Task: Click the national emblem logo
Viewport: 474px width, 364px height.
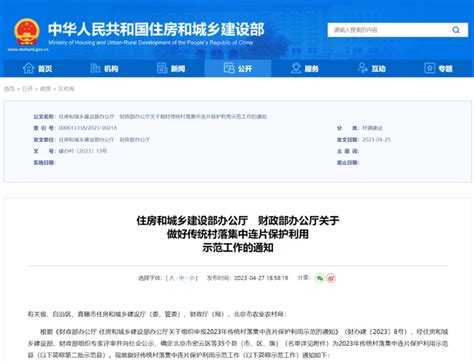Action: [x=27, y=32]
